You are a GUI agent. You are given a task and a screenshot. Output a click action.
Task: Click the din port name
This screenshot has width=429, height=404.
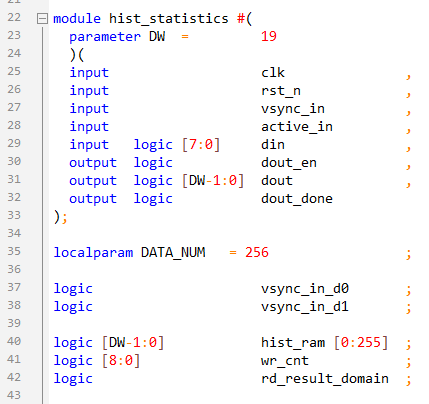pyautogui.click(x=273, y=145)
